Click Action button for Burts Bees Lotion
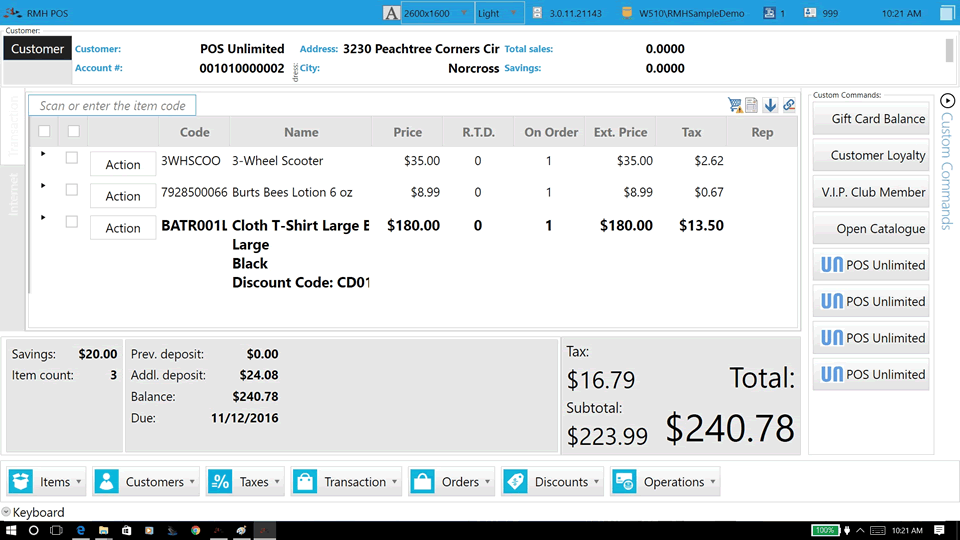This screenshot has width=960, height=540. tap(122, 196)
